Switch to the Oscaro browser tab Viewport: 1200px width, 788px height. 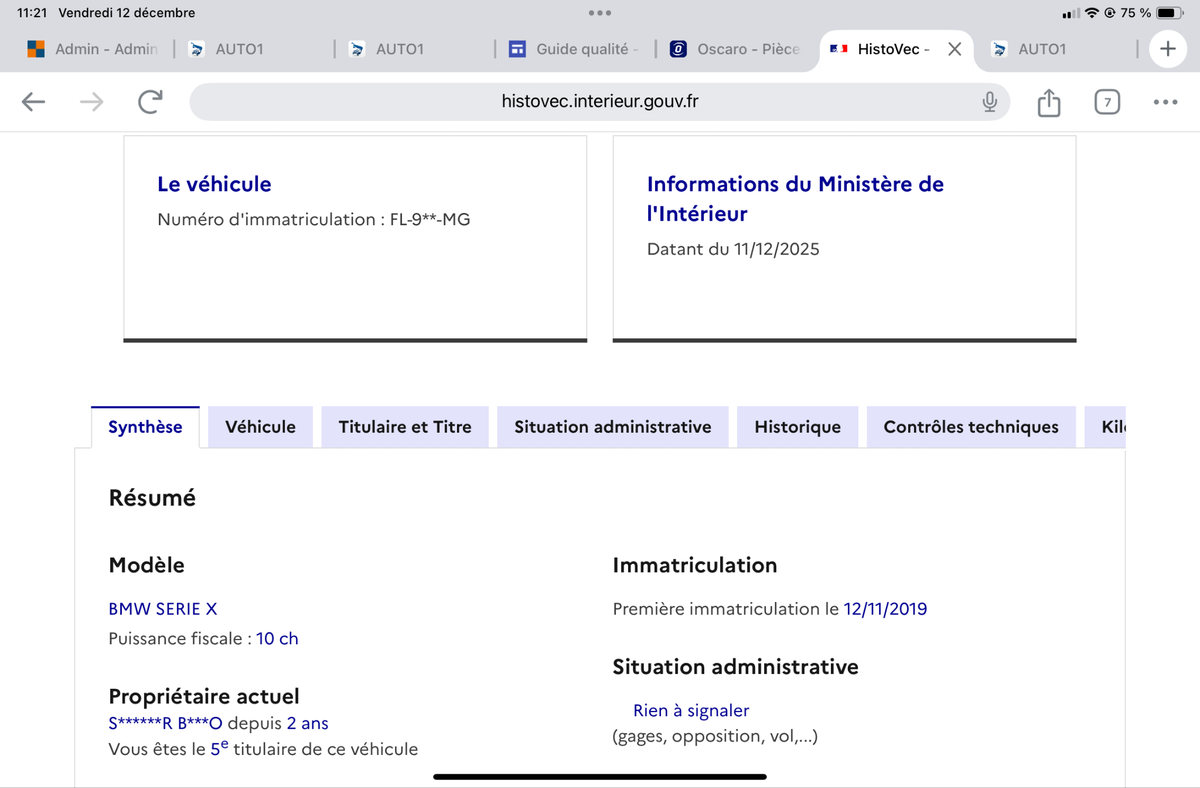coord(735,49)
